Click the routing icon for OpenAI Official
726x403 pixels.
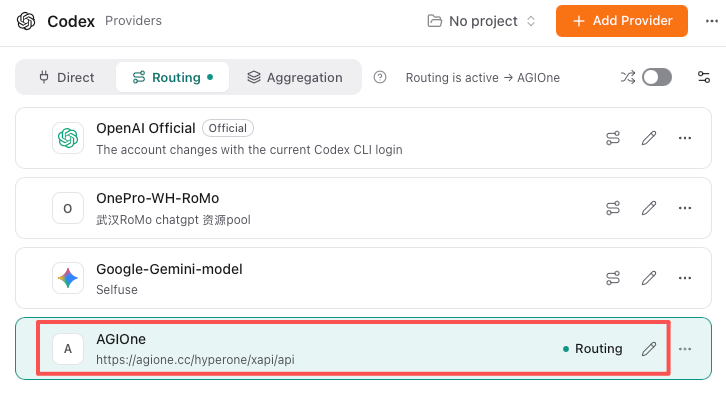613,138
